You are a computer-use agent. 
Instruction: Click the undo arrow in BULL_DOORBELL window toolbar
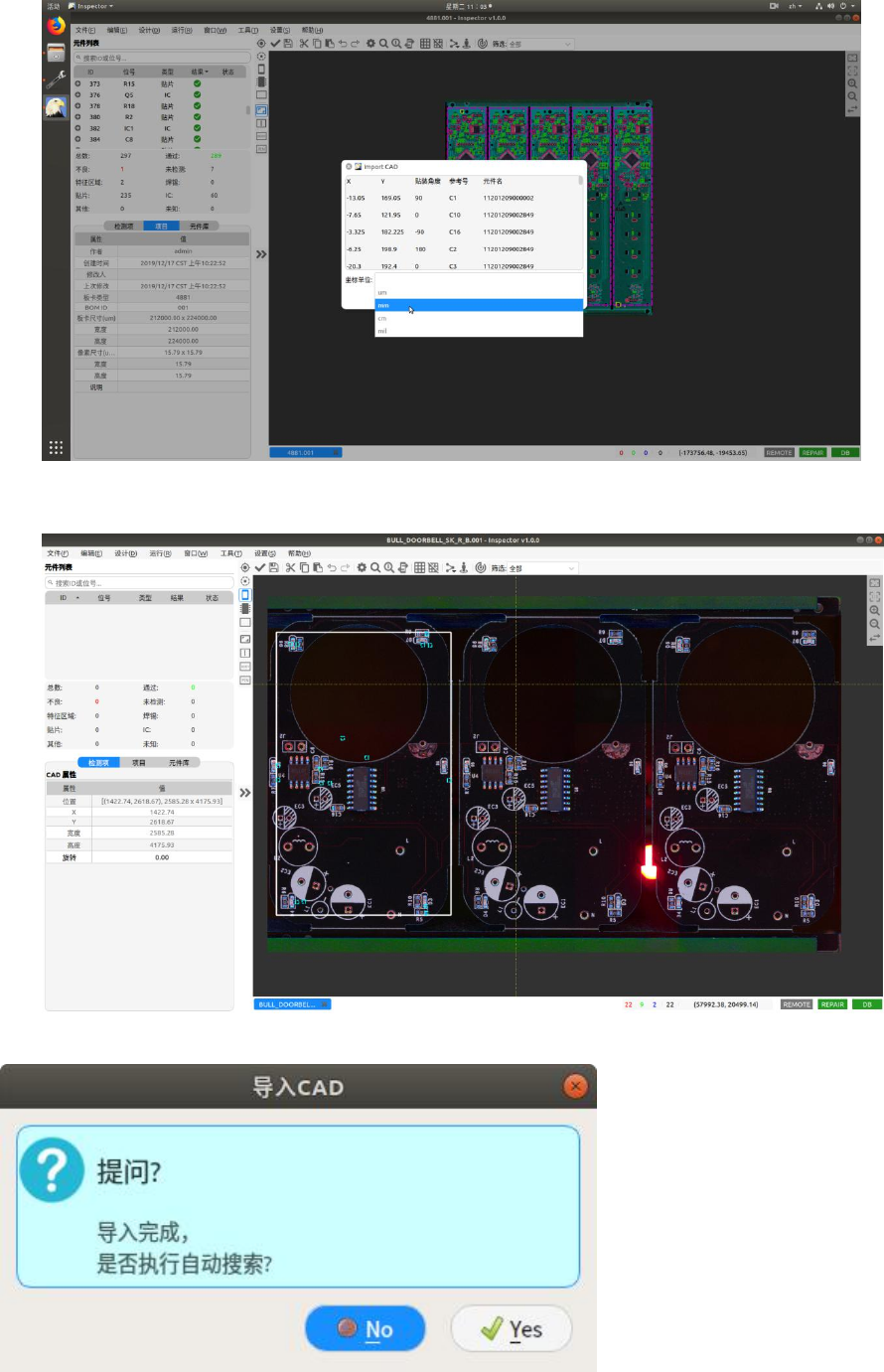pyautogui.click(x=332, y=568)
